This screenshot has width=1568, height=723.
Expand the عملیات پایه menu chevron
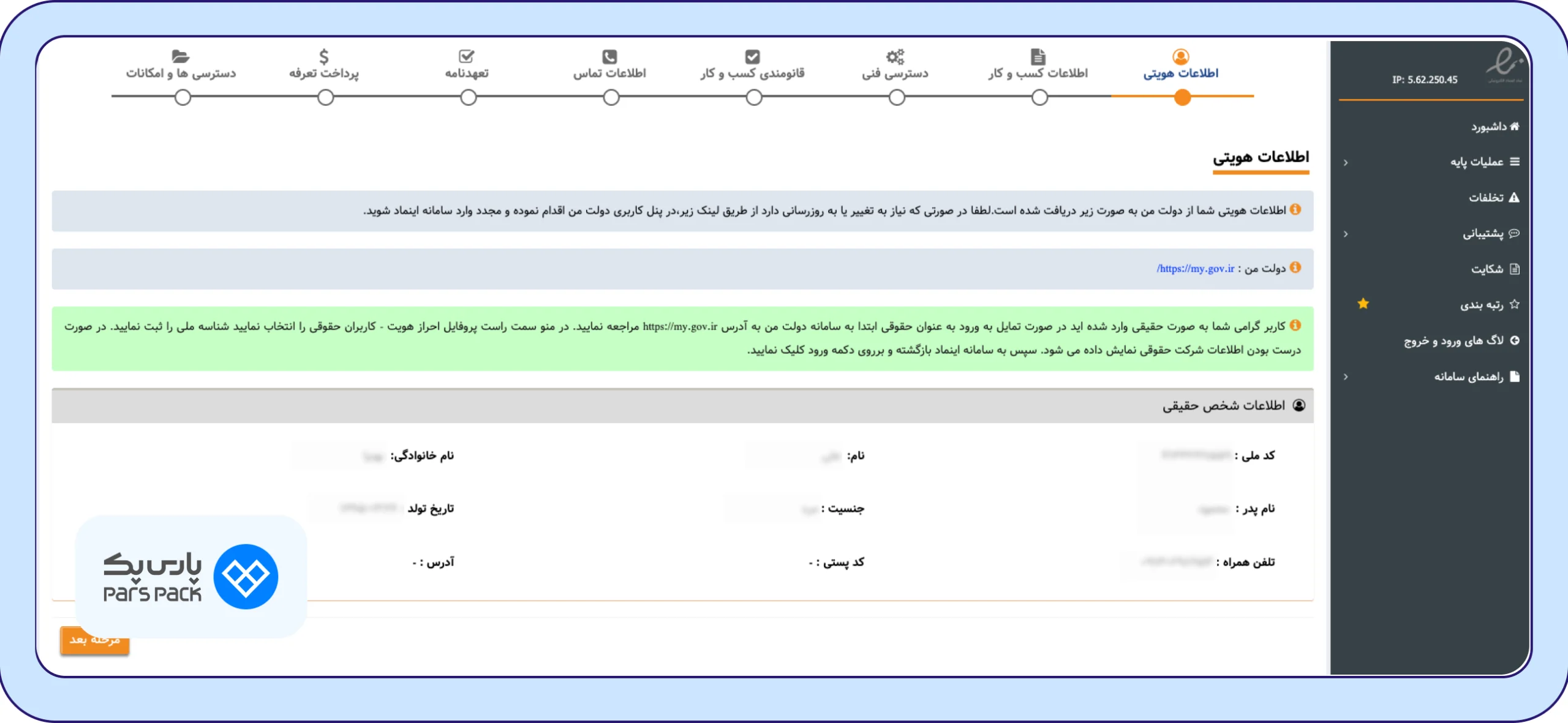tap(1346, 162)
